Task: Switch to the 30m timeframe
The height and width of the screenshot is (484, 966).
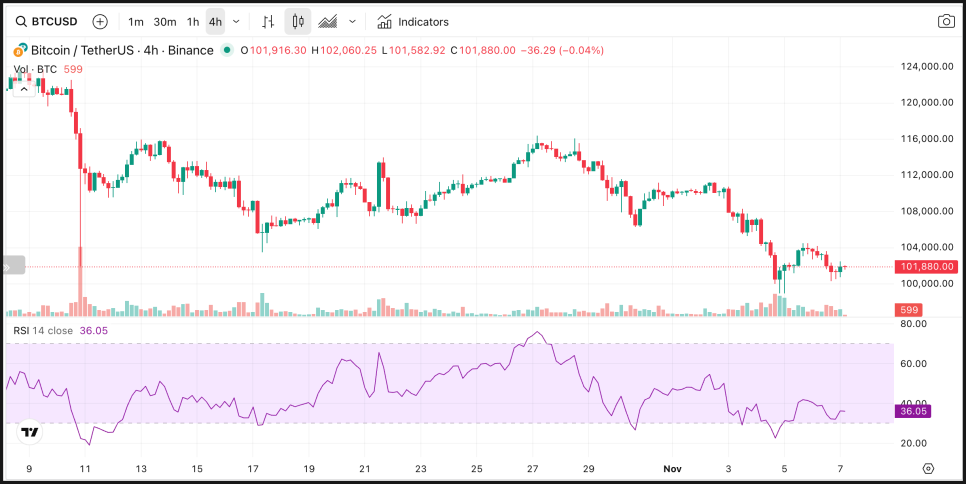Action: coord(165,21)
